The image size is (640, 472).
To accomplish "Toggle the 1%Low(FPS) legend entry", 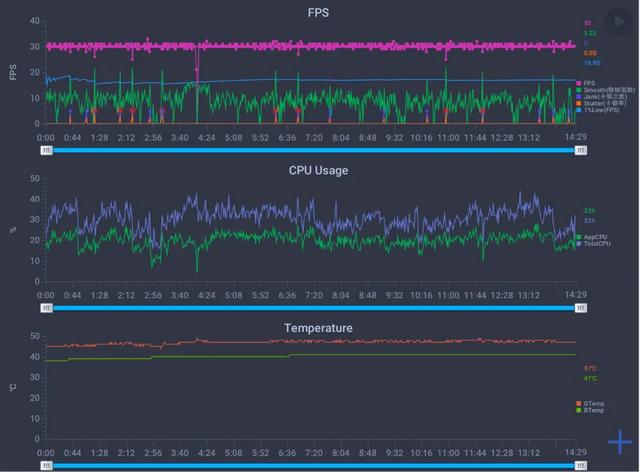I will pyautogui.click(x=598, y=110).
